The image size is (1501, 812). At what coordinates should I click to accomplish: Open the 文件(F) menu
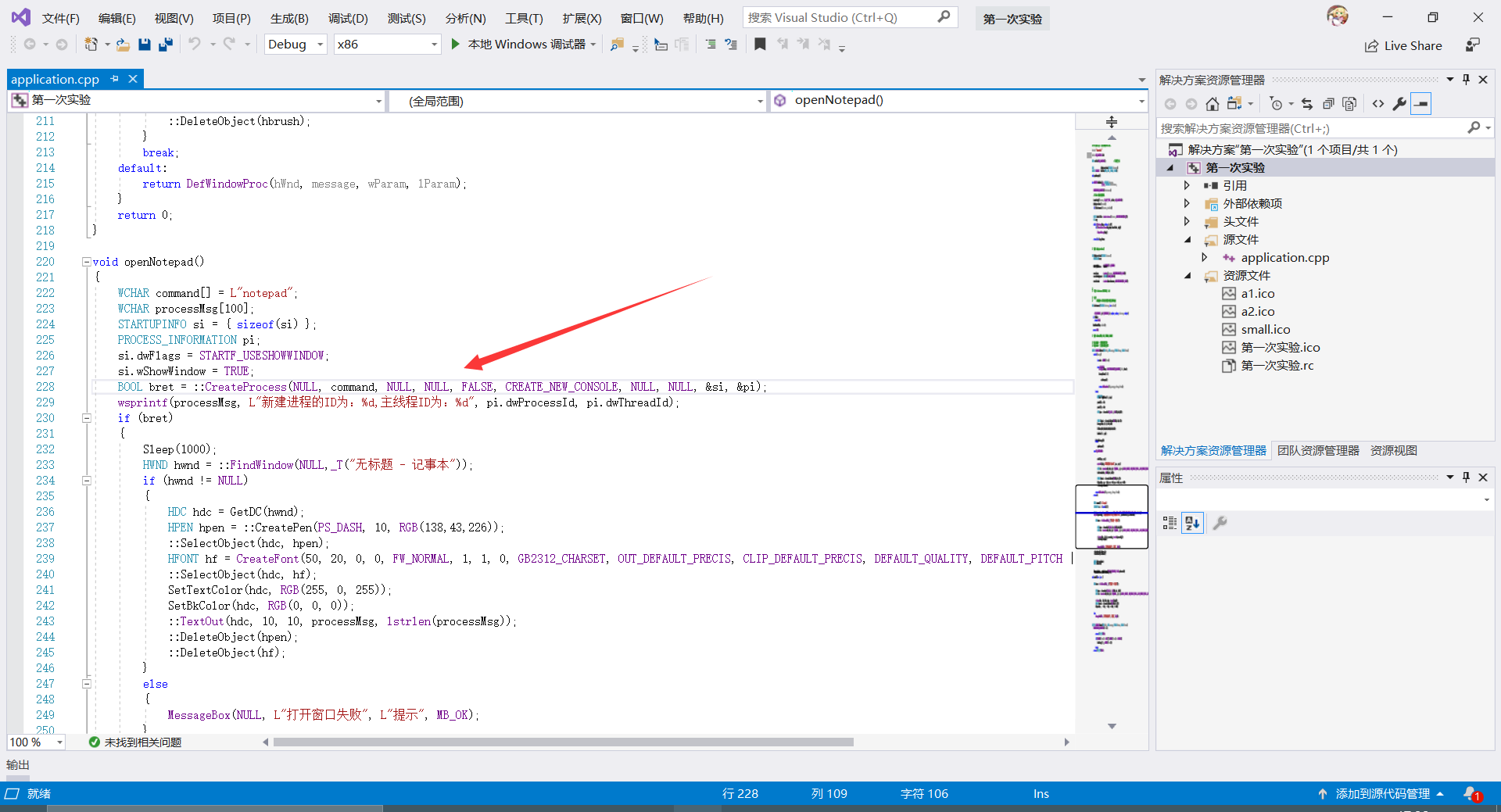pos(60,18)
